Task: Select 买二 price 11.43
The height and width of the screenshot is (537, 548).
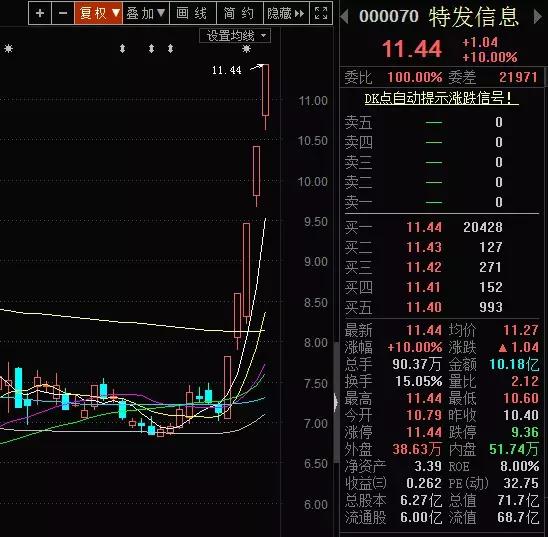Action: (x=424, y=247)
